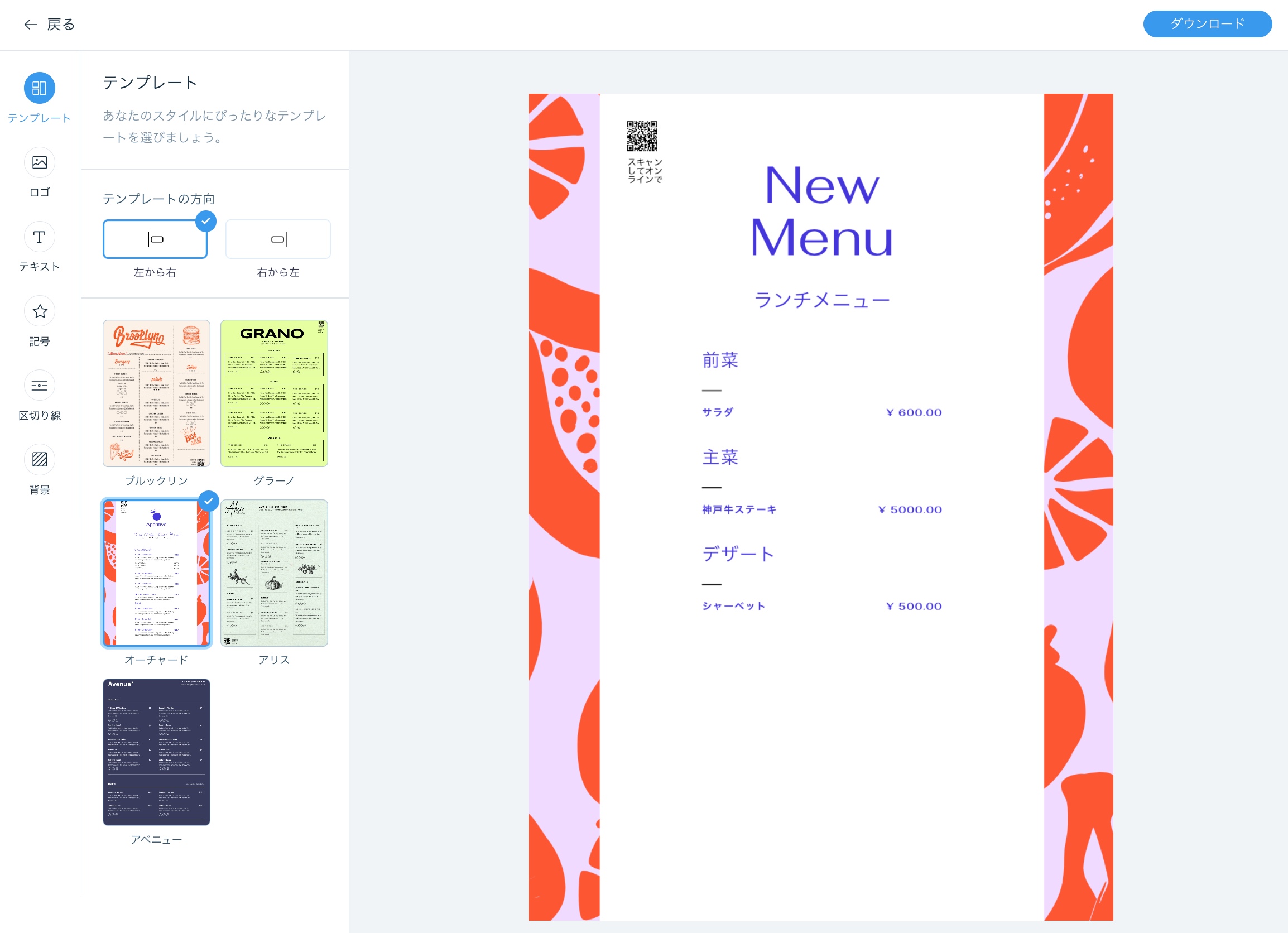Click the 前菜 section heading
This screenshot has height=933, width=1288.
719,360
